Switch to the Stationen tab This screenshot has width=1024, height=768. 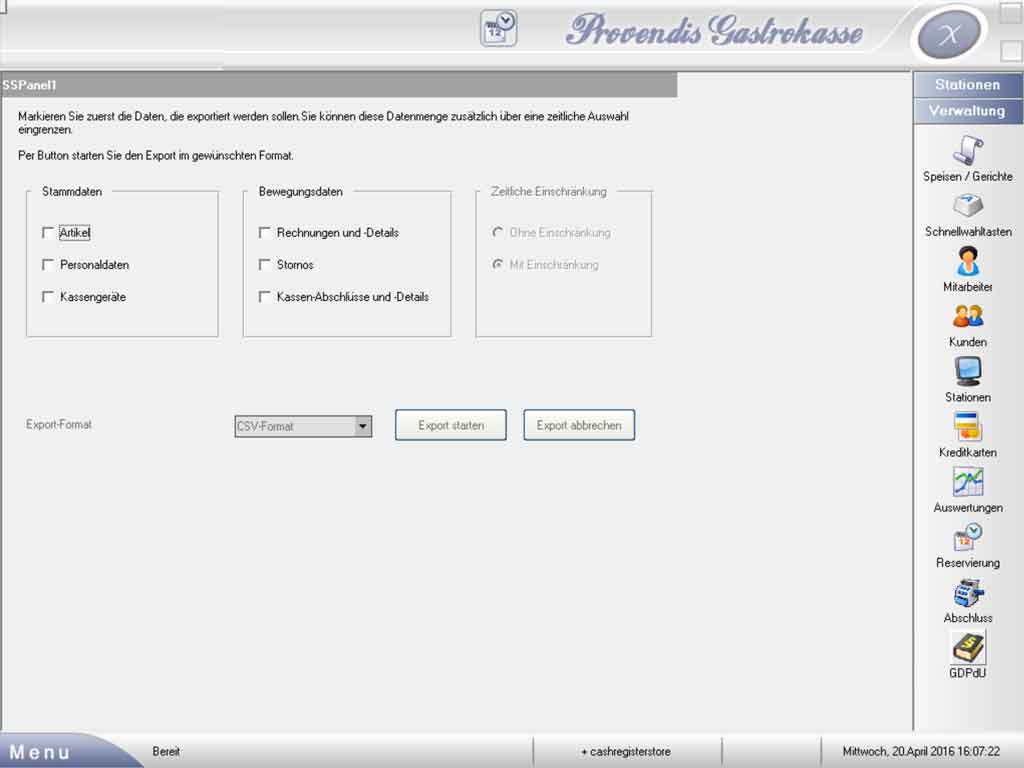point(967,85)
